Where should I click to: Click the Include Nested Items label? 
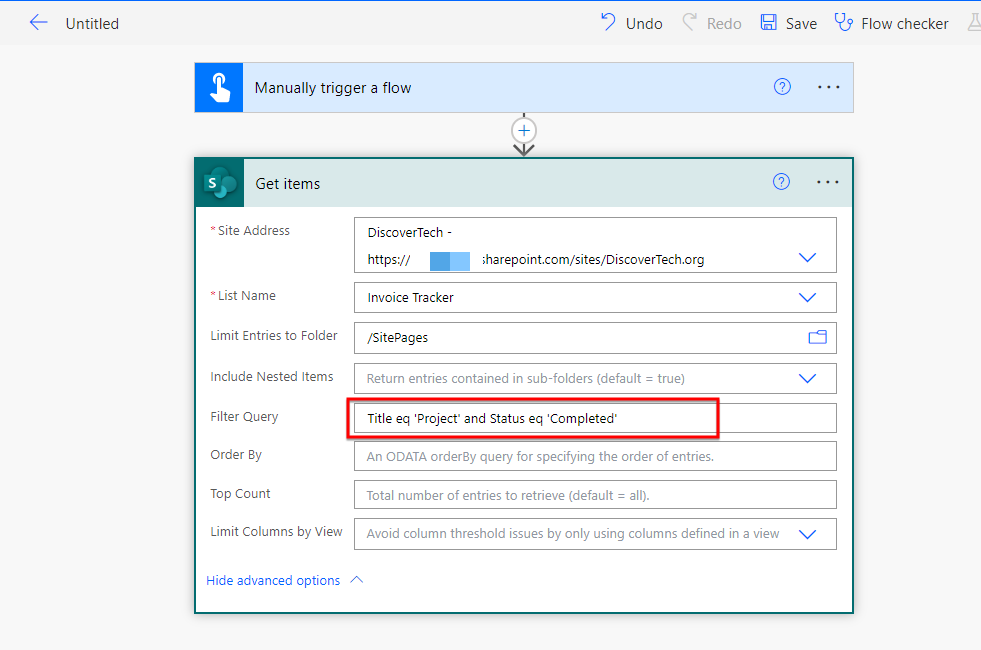click(x=272, y=377)
